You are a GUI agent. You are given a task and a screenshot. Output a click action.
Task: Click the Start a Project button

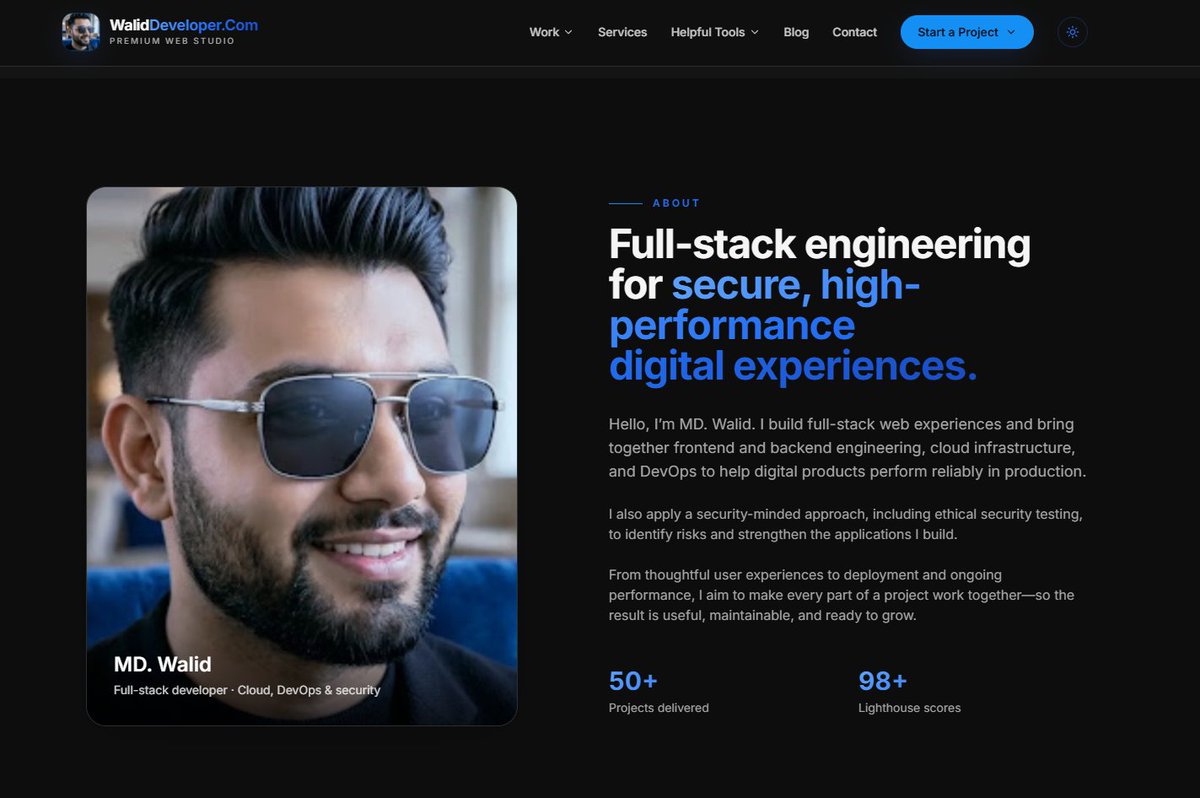click(967, 32)
